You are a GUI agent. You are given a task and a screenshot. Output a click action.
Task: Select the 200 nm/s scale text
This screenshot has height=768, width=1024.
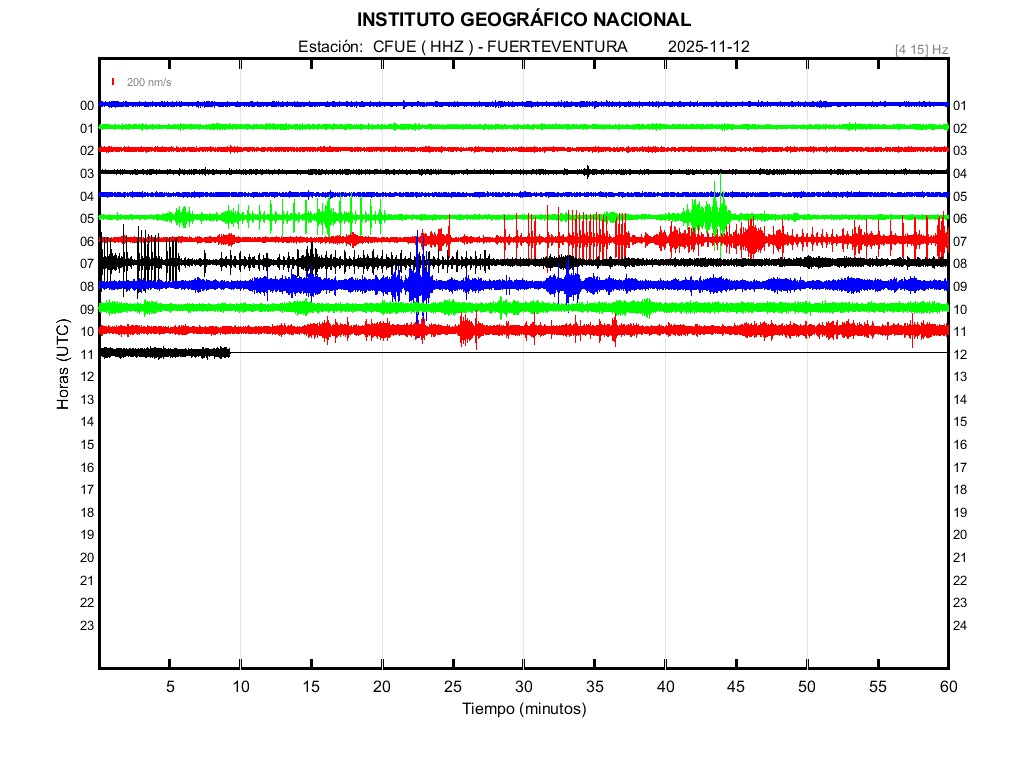[149, 82]
